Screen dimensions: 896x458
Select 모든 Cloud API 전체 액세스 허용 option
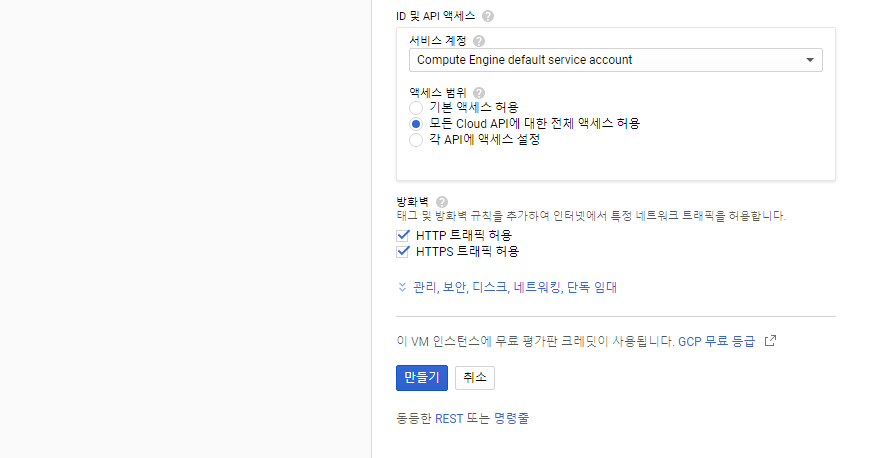416,124
